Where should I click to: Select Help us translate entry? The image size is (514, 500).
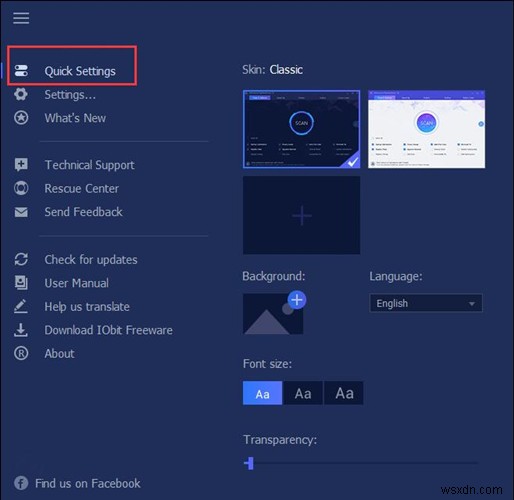pyautogui.click(x=87, y=307)
